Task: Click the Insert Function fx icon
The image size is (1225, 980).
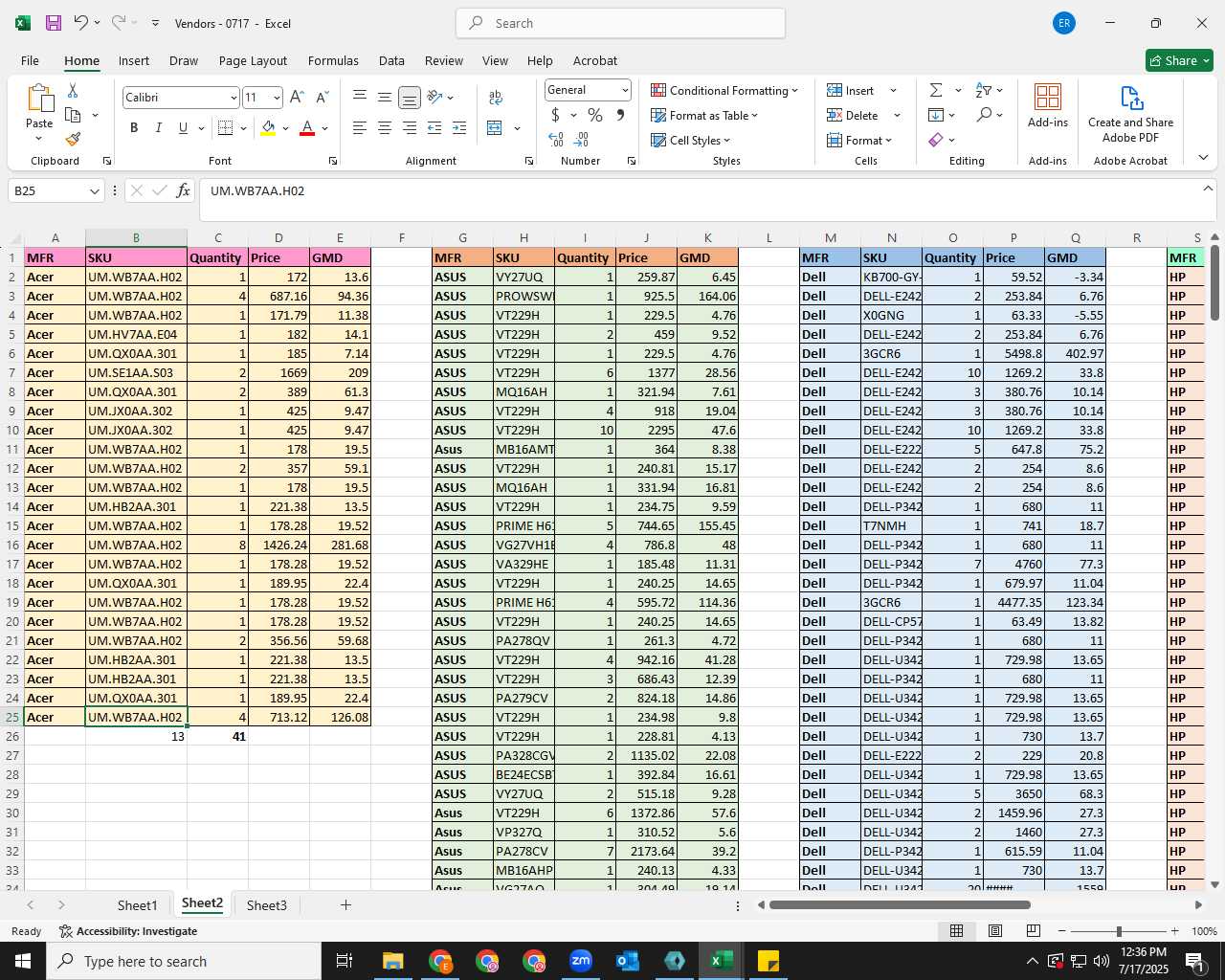Action: 183,190
